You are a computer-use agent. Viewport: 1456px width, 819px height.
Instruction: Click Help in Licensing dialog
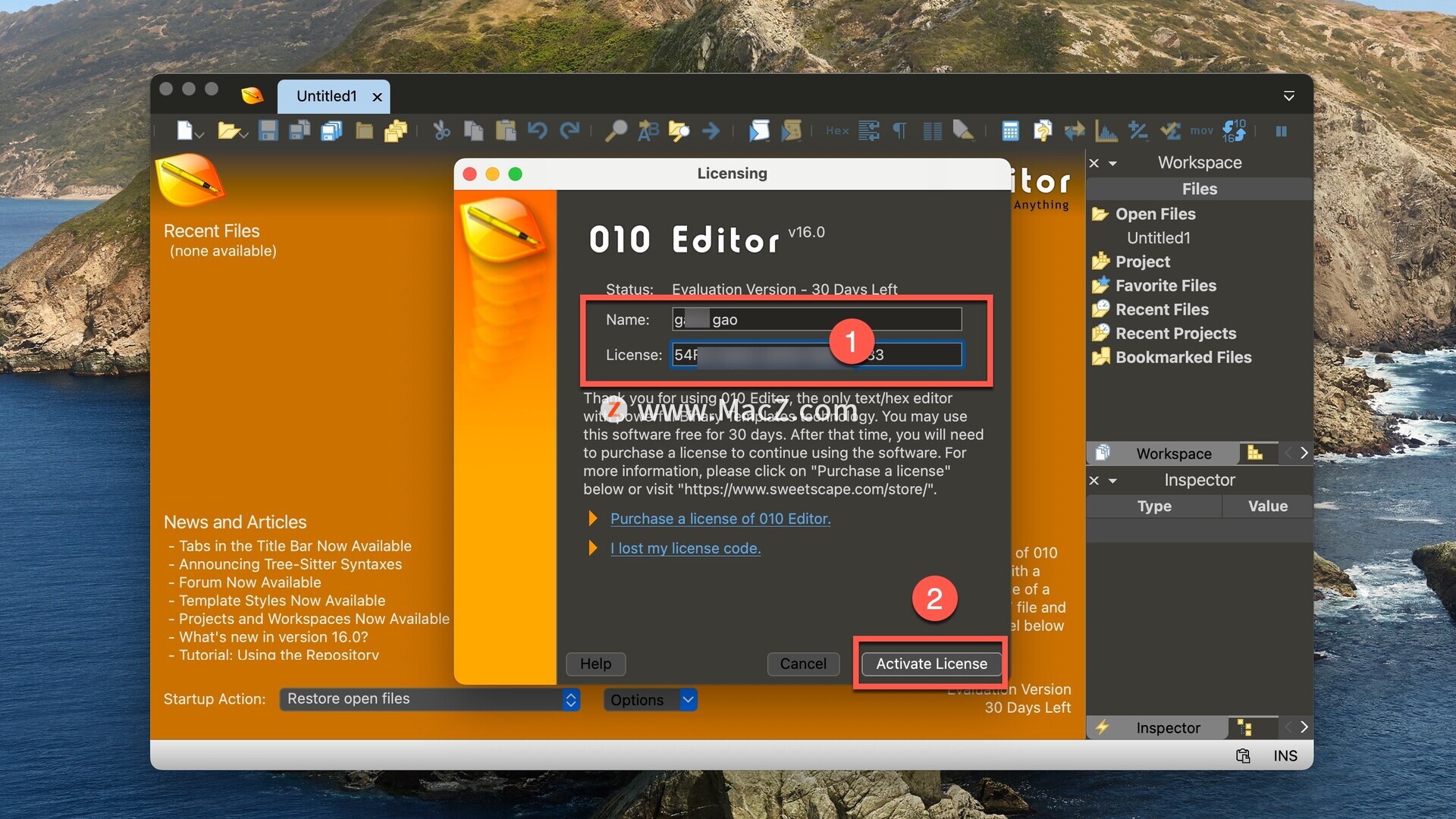(x=595, y=664)
